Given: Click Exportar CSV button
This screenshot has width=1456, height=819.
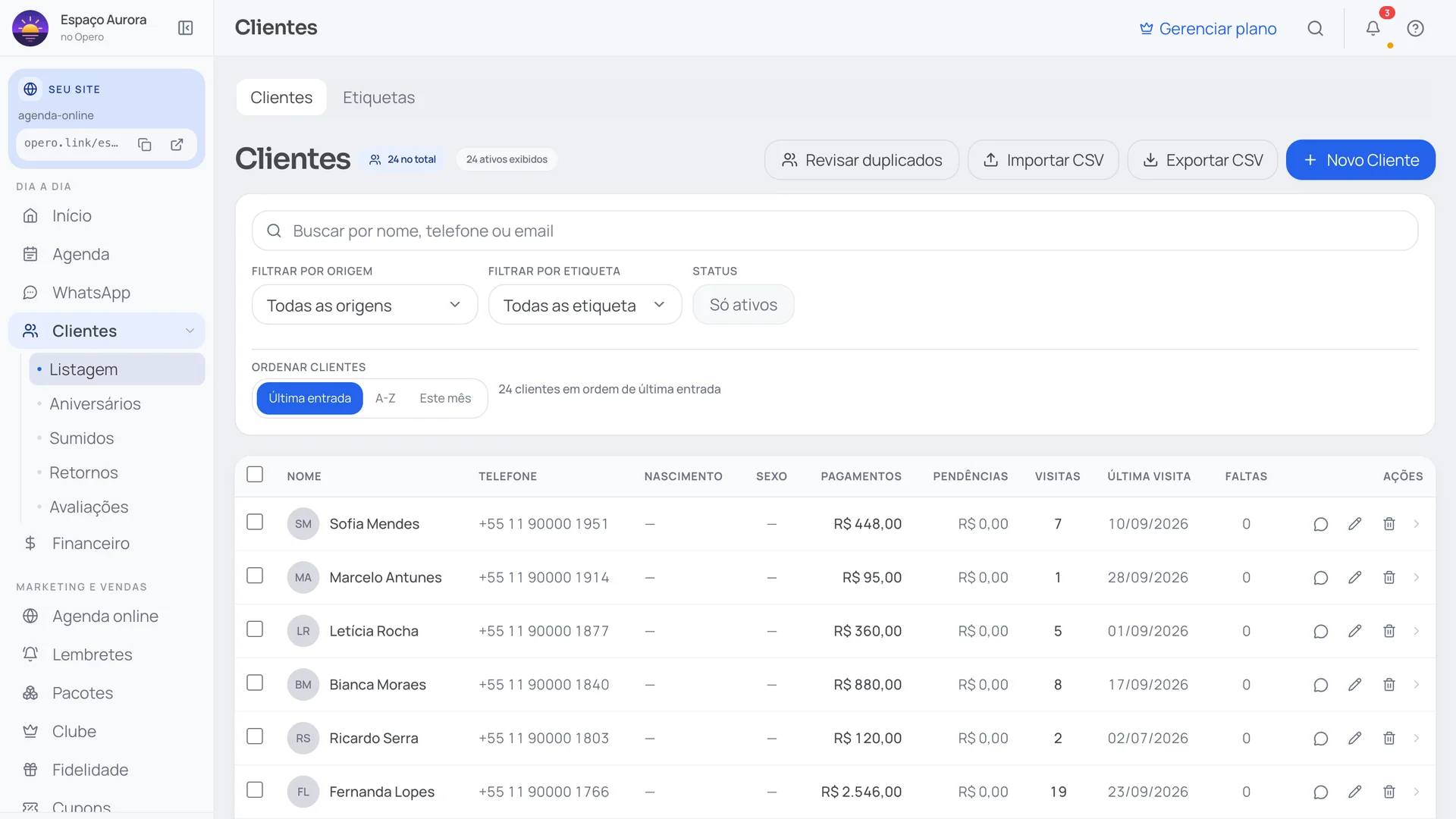Looking at the screenshot, I should (1203, 160).
